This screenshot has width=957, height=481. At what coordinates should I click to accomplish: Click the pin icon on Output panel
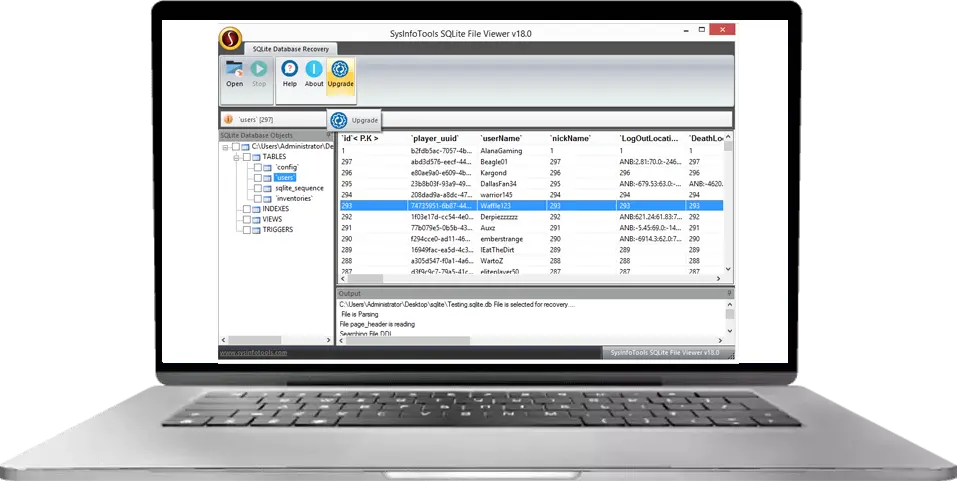click(x=729, y=293)
